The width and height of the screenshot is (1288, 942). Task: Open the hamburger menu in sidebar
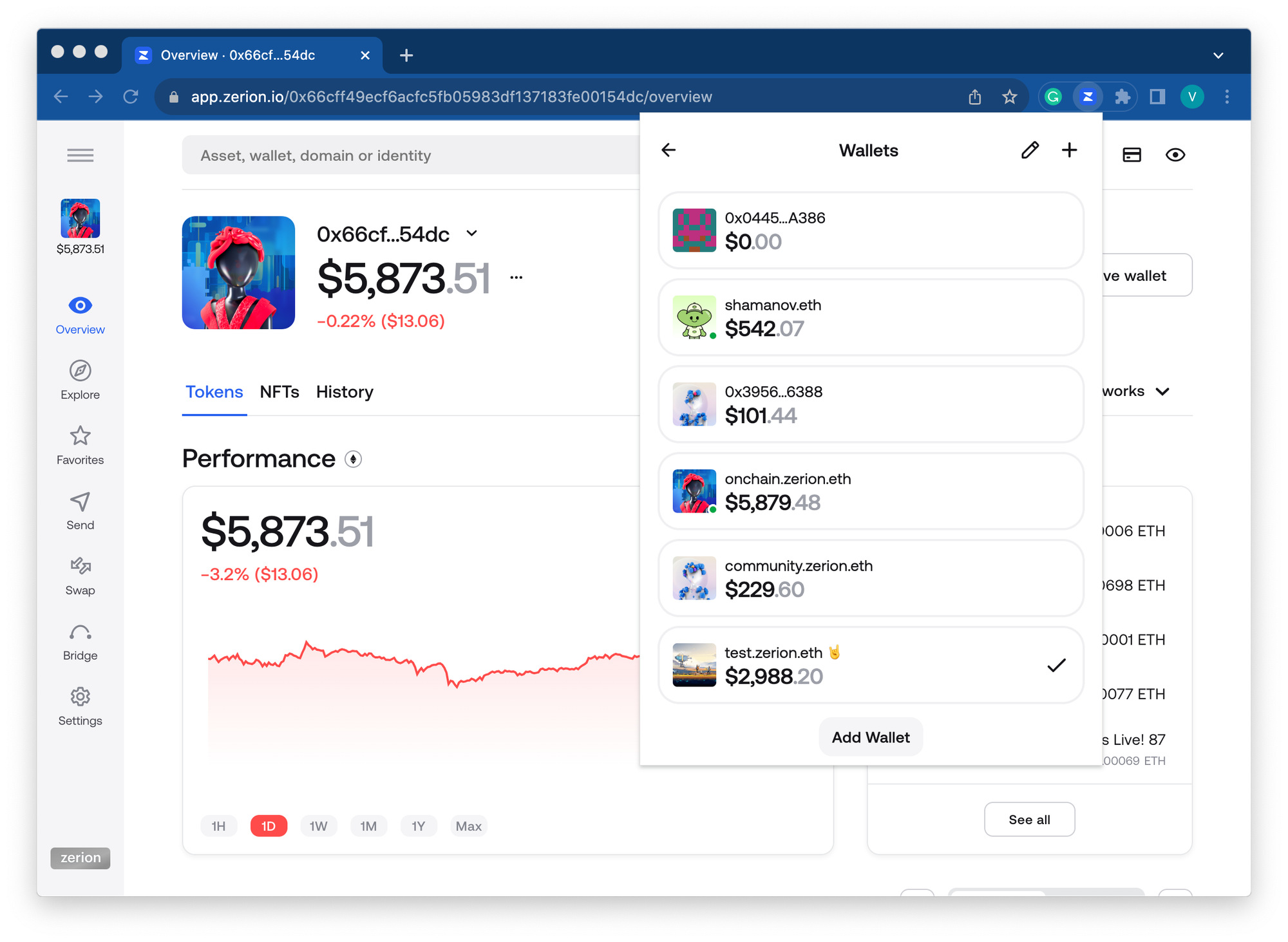[x=80, y=155]
